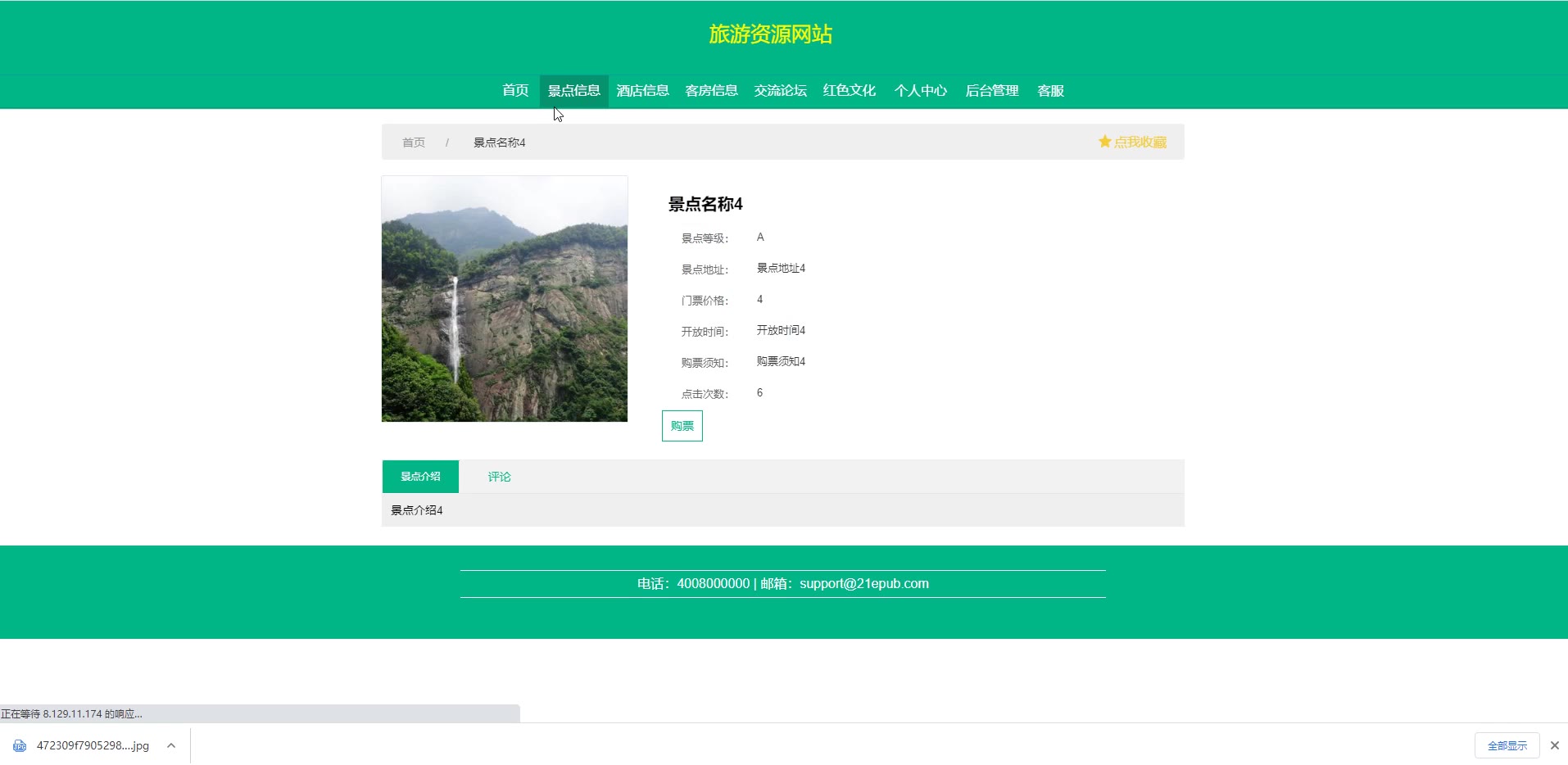Click the 全部显示 button
The image size is (1568, 765).
(1507, 745)
